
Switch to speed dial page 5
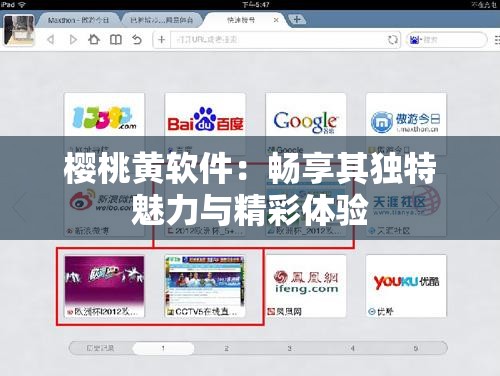pos(416,348)
